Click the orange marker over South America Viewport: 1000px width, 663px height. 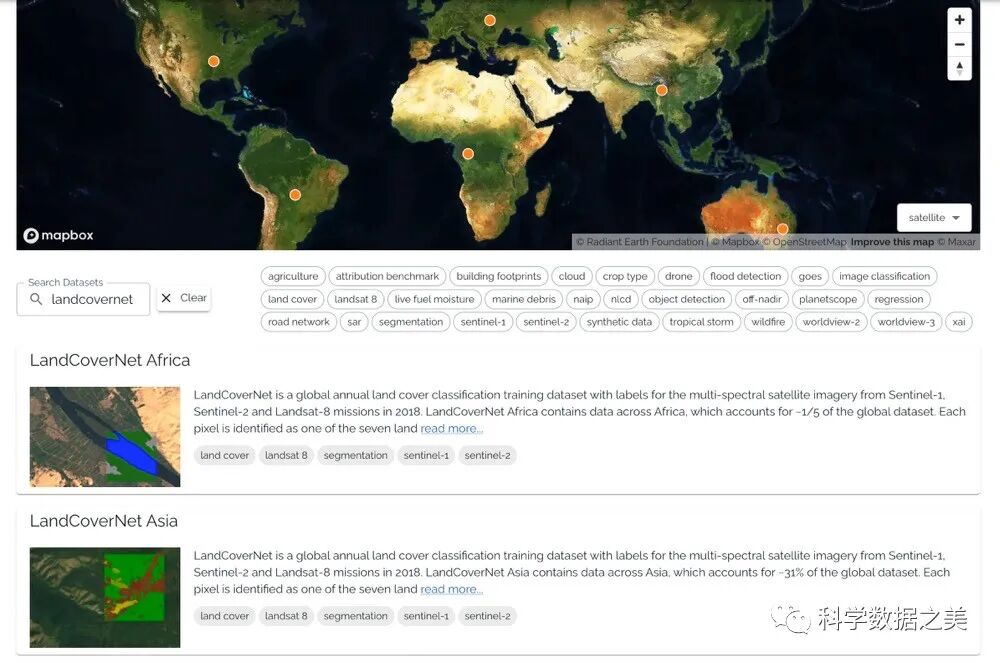(x=295, y=195)
